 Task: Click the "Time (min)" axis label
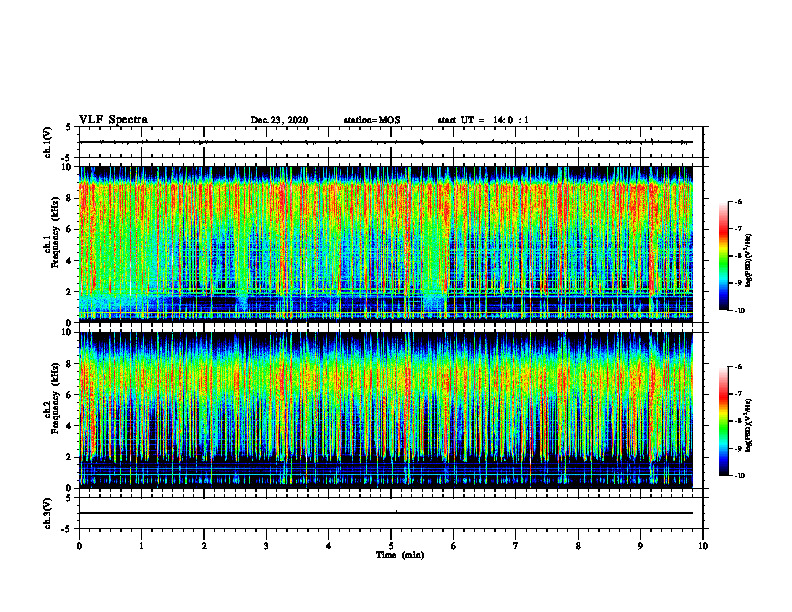pos(400,555)
